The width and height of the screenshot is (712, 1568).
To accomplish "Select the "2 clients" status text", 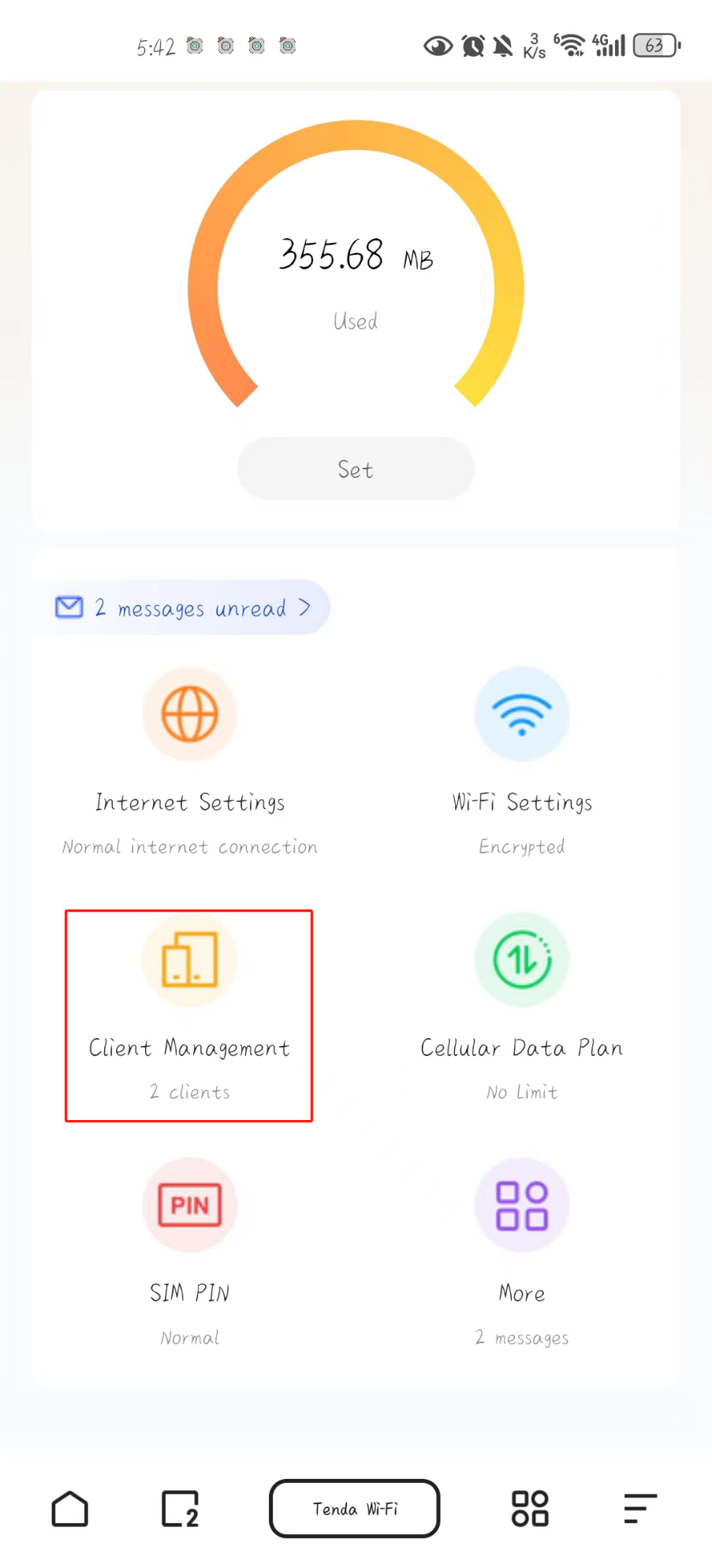I will (190, 1092).
